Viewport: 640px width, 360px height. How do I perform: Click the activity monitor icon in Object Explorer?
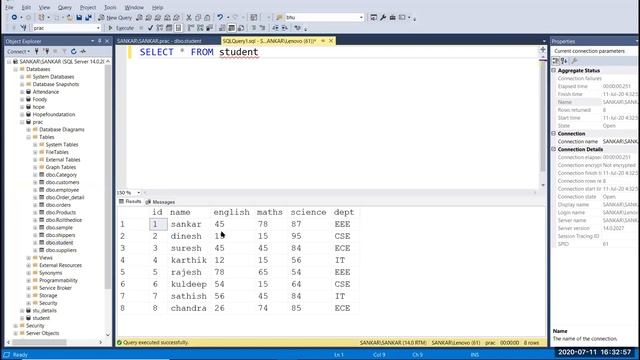tap(83, 51)
